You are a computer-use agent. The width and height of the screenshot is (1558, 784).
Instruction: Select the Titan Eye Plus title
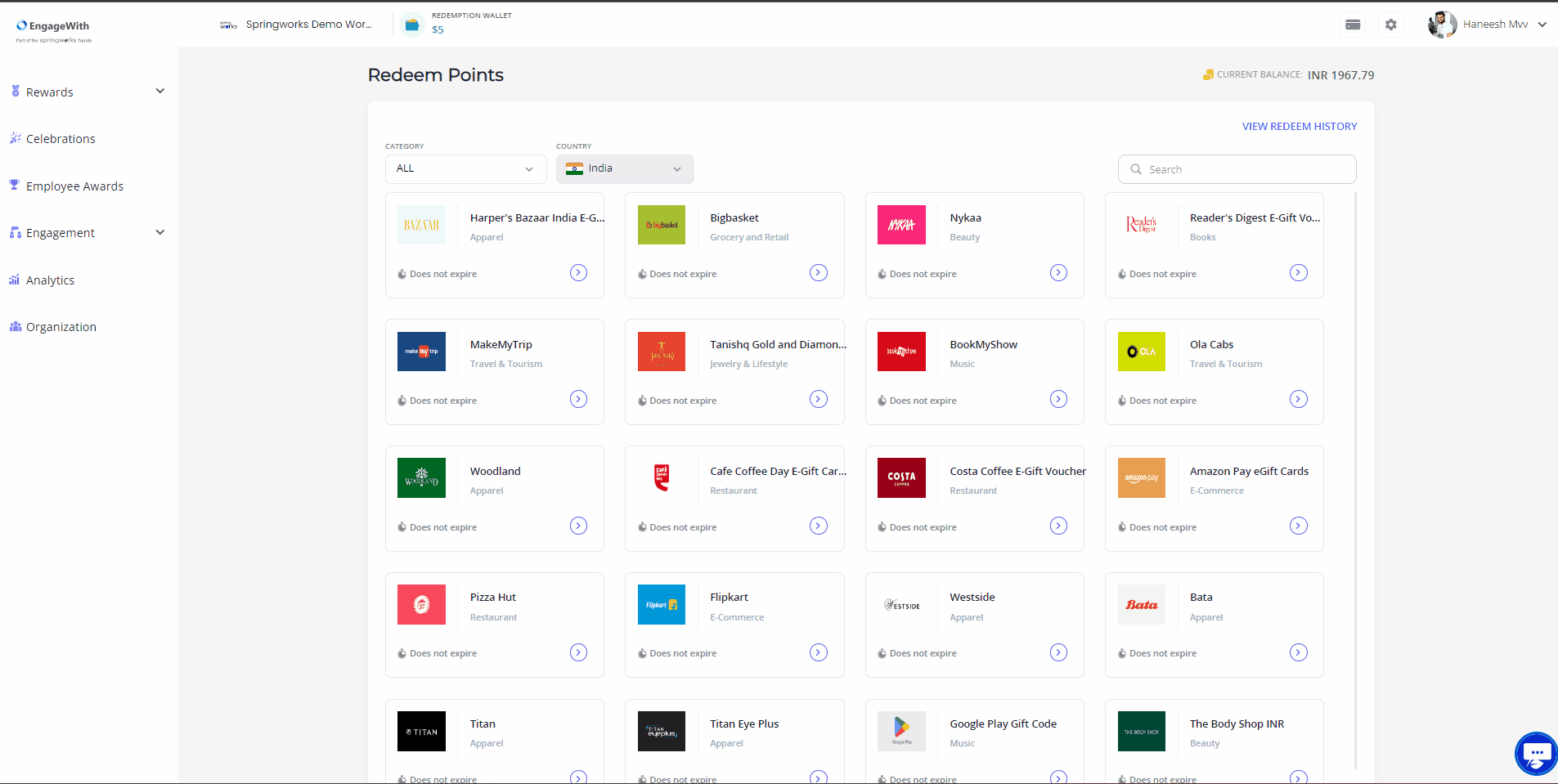click(744, 724)
